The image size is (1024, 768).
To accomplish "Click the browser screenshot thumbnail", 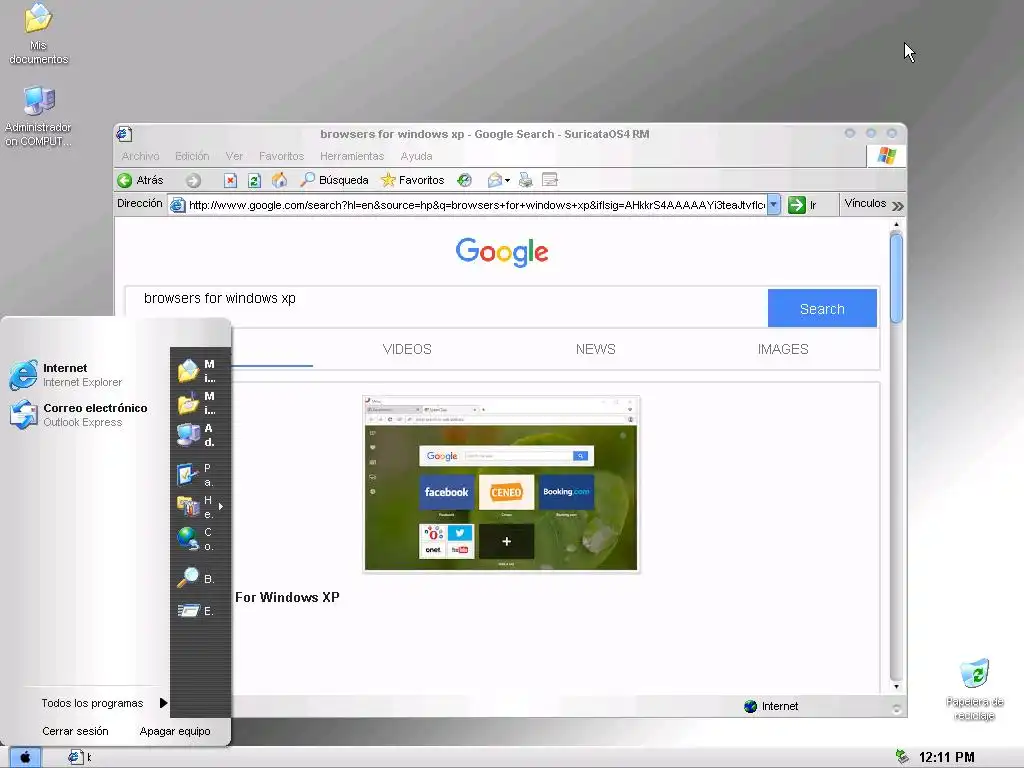I will pos(502,484).
